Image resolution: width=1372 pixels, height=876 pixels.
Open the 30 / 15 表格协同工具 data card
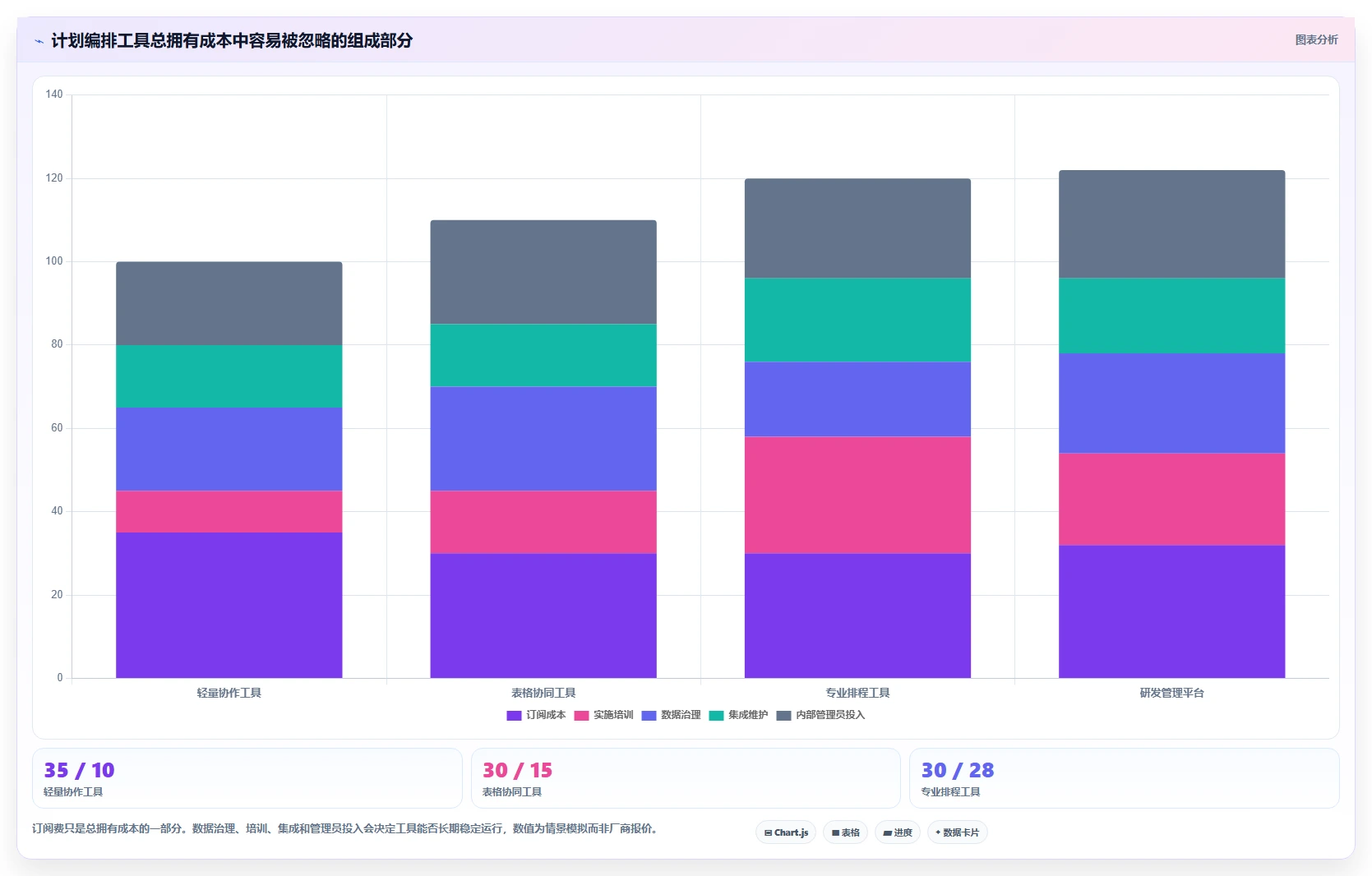tap(686, 778)
